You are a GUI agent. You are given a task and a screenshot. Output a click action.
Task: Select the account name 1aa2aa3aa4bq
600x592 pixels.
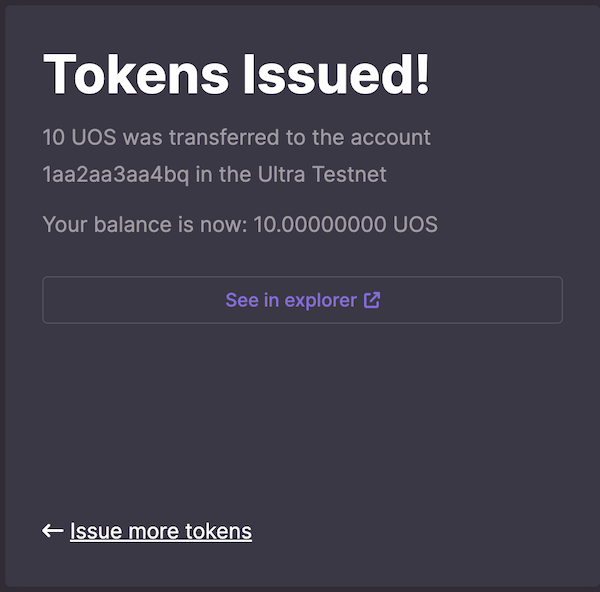coord(116,175)
